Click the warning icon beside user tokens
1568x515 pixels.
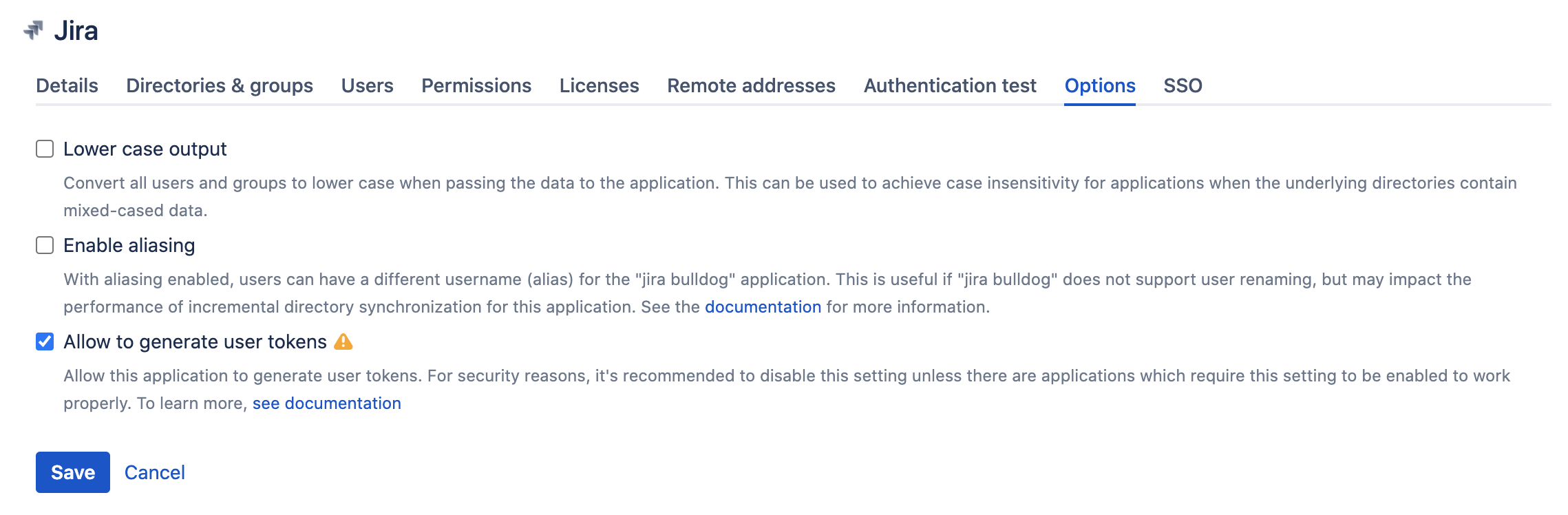pyautogui.click(x=343, y=341)
